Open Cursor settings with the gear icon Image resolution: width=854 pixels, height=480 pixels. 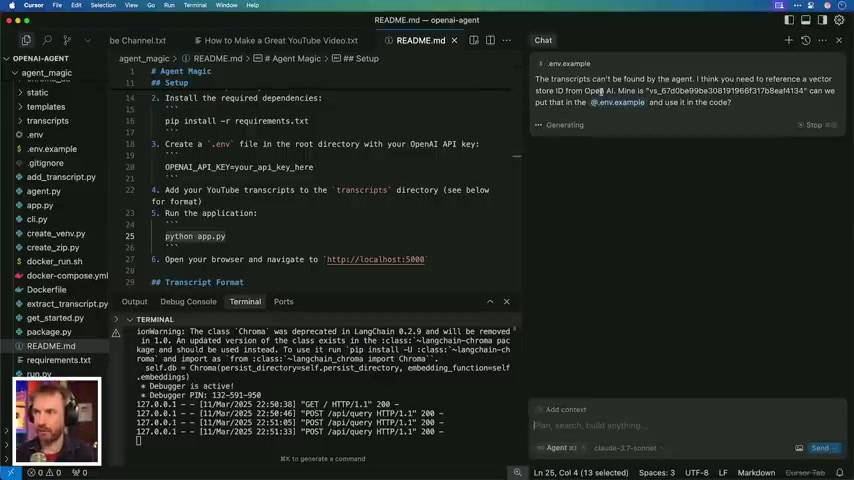pyautogui.click(x=839, y=20)
